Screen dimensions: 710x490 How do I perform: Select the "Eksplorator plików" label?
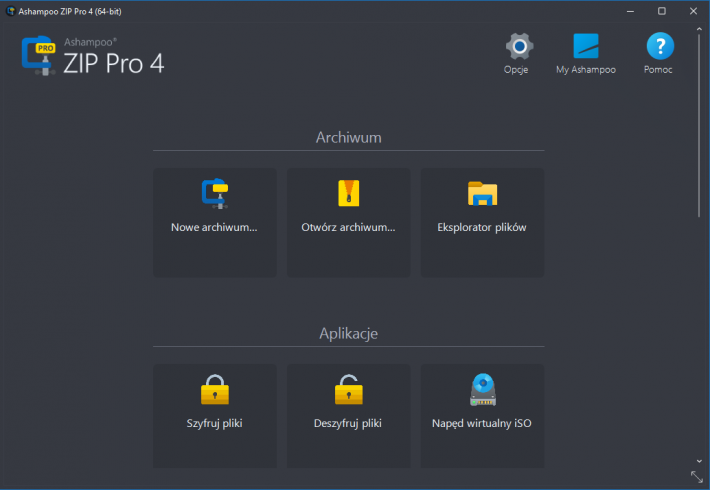482,227
